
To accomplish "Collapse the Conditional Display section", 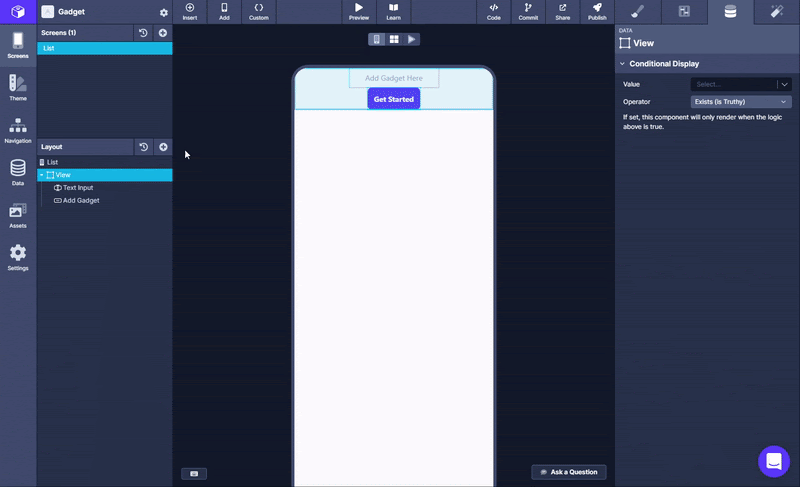I will 621,64.
